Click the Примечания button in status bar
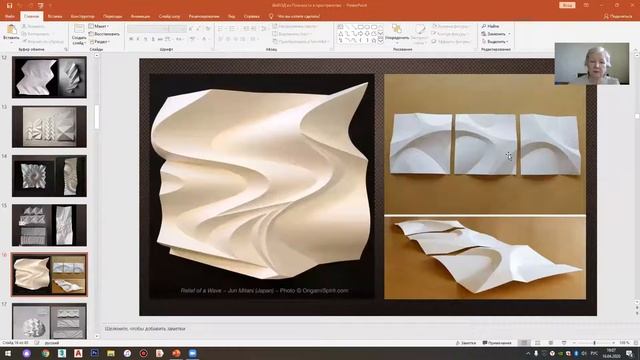This screenshot has height=360, width=640. point(497,343)
